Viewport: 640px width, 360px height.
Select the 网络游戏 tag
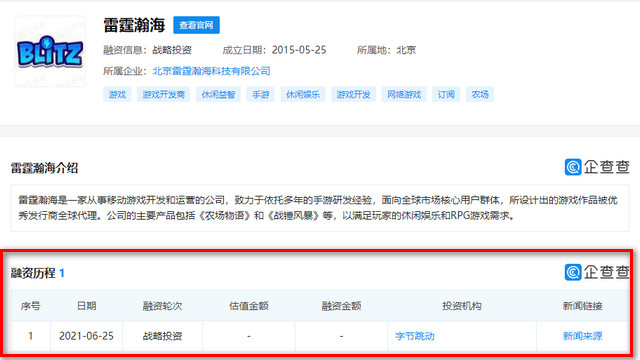404,95
